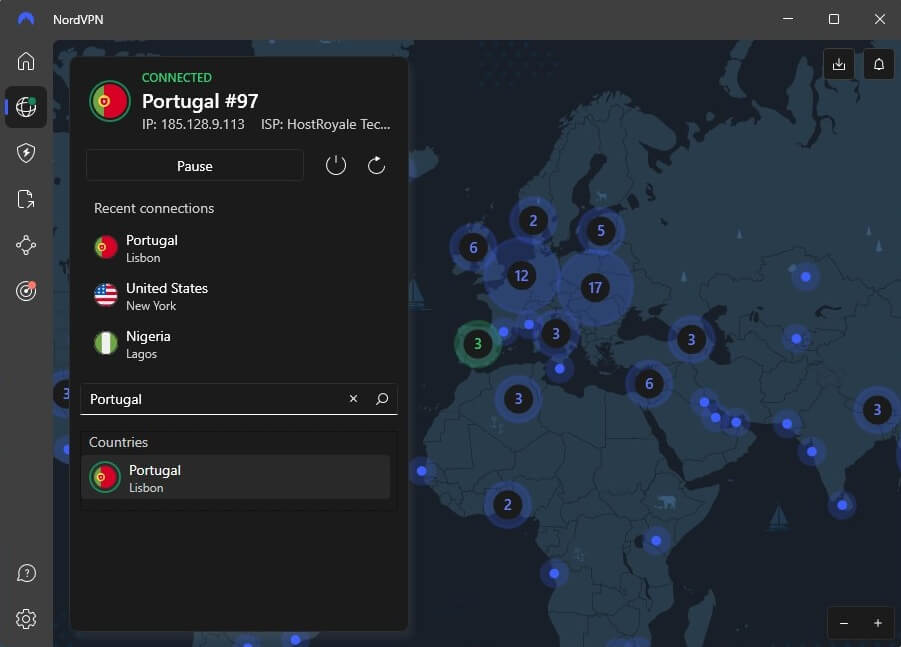Clear the Portugal search text

click(353, 399)
